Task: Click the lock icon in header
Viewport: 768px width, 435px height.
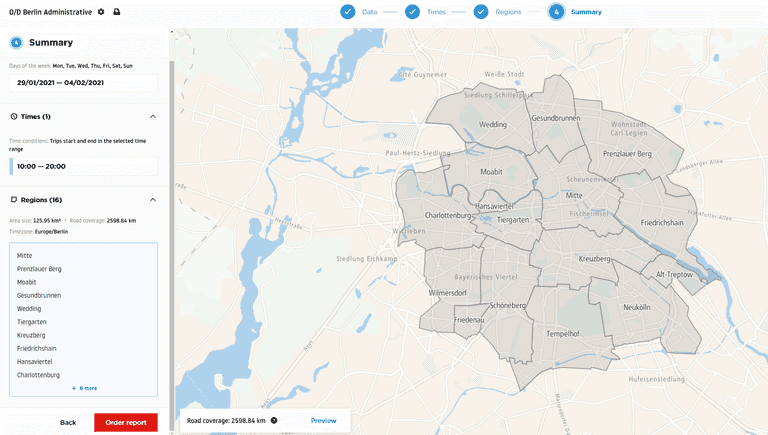Action: click(117, 12)
